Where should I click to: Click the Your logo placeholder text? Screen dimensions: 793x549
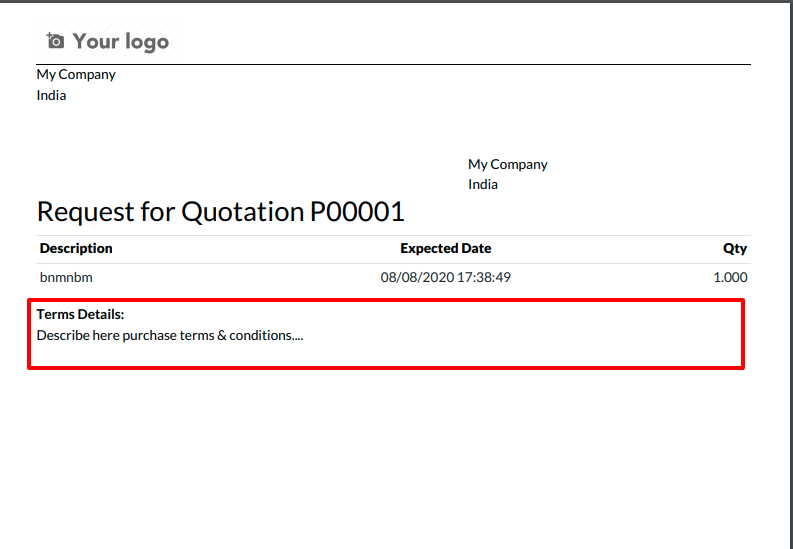click(x=120, y=41)
